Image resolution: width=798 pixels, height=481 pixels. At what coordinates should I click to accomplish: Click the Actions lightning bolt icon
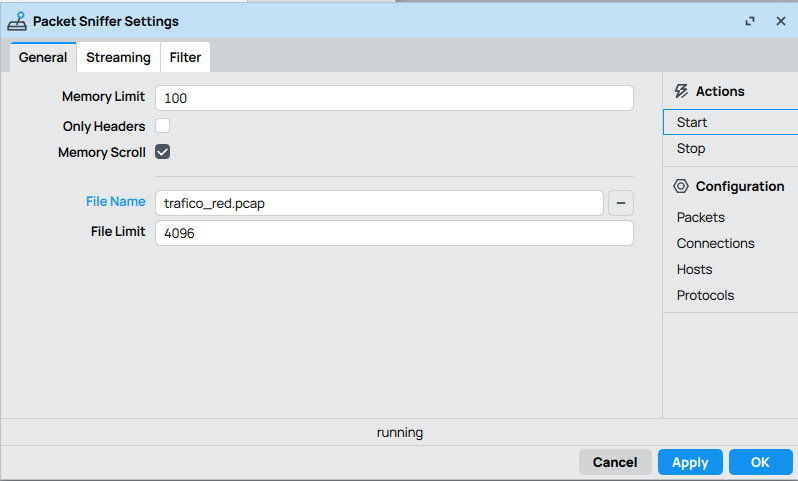(681, 91)
